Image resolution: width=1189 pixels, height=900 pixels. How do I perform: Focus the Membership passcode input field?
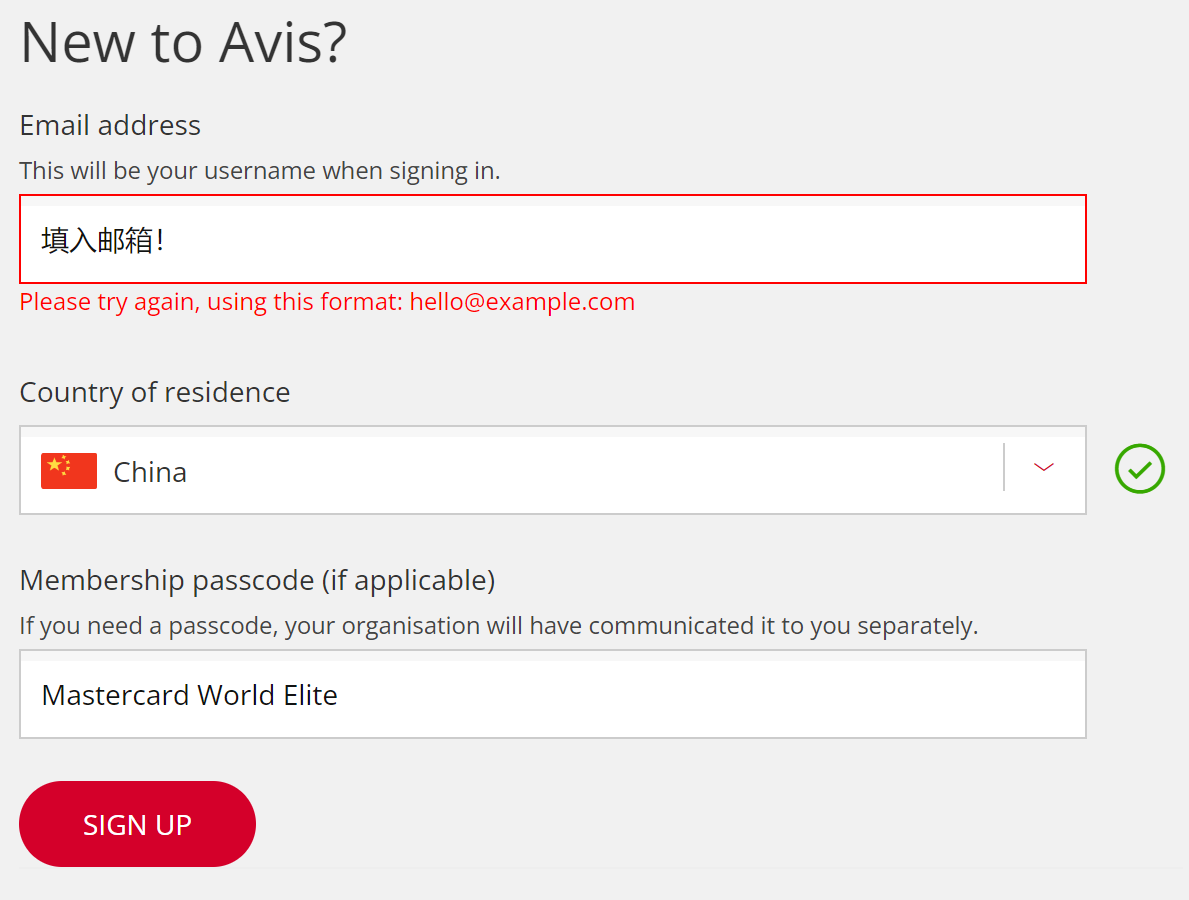[x=553, y=694]
